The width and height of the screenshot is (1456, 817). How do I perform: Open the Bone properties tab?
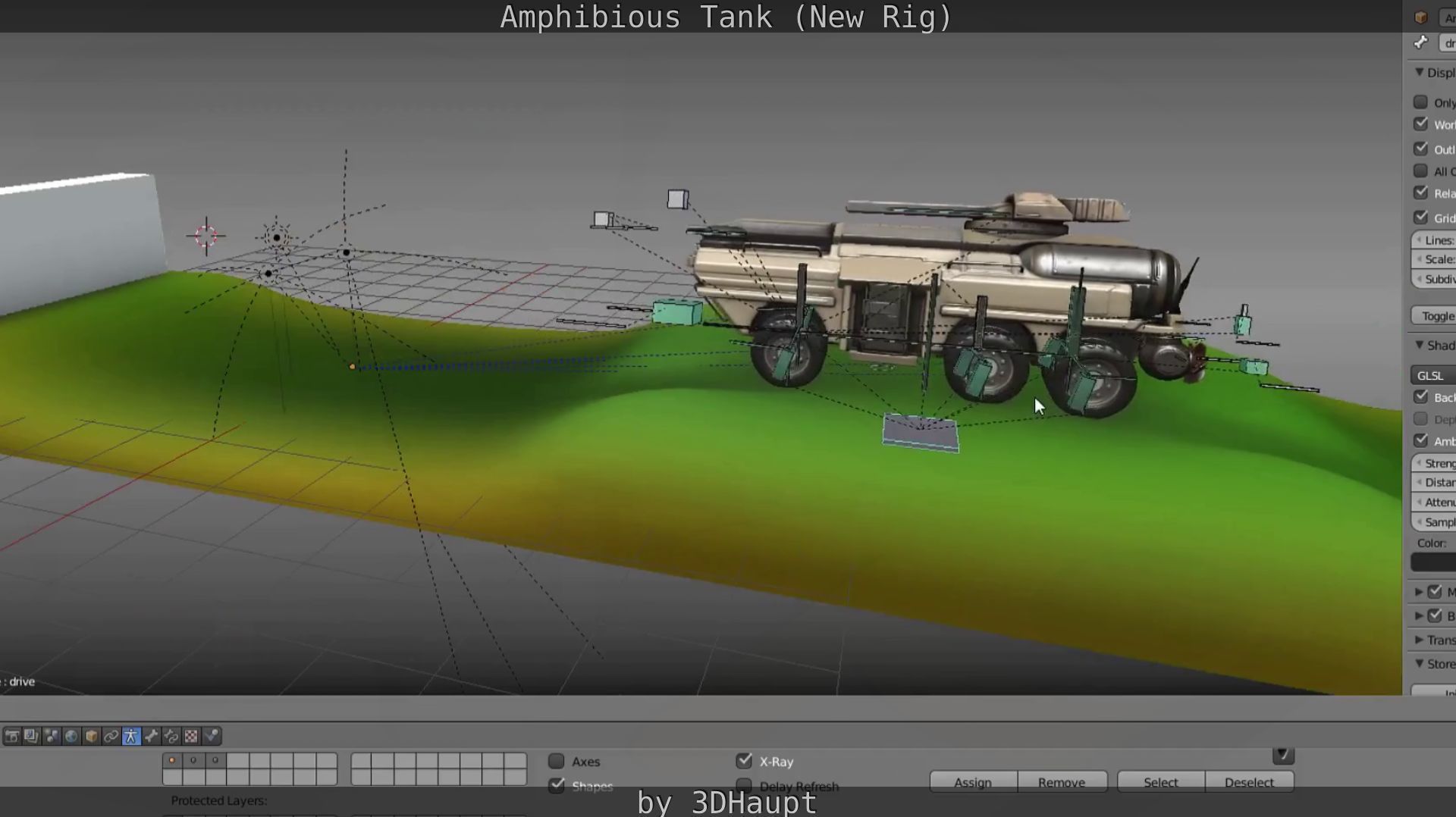(x=152, y=736)
